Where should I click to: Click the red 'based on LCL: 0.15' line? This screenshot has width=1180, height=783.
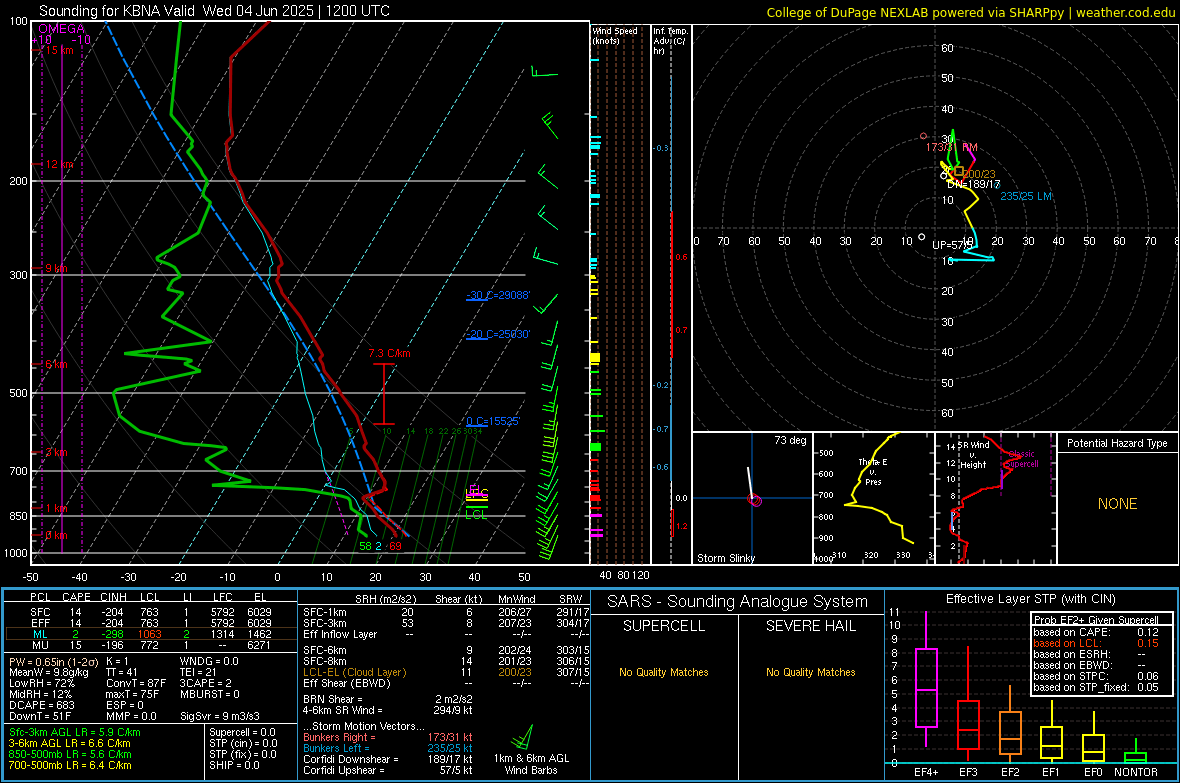[1096, 643]
